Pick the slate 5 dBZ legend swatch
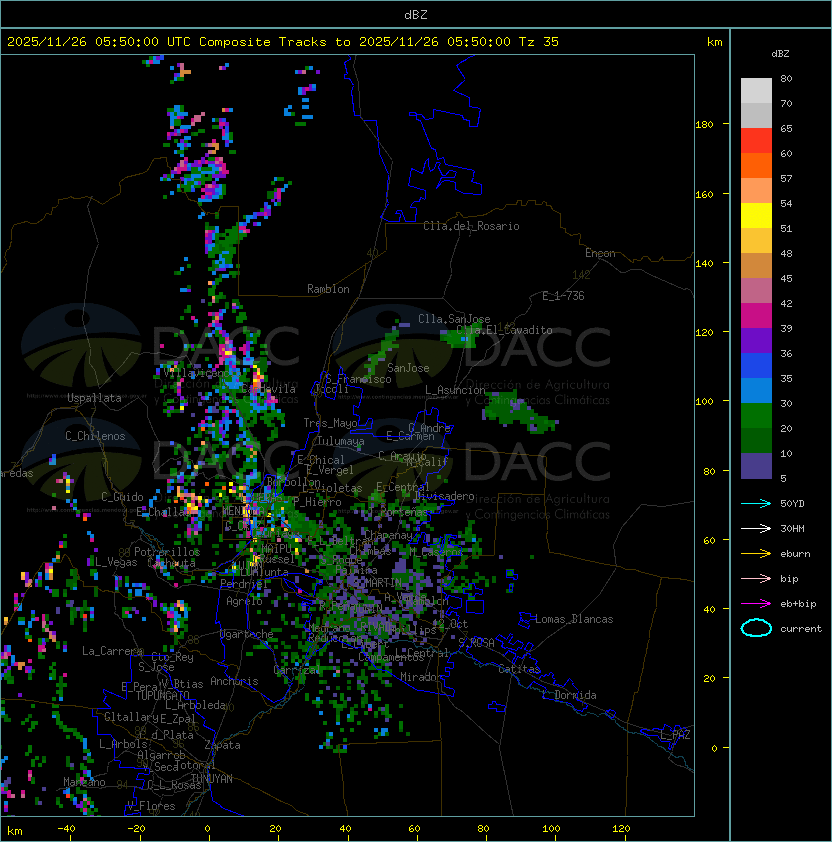This screenshot has width=832, height=842. 756,466
